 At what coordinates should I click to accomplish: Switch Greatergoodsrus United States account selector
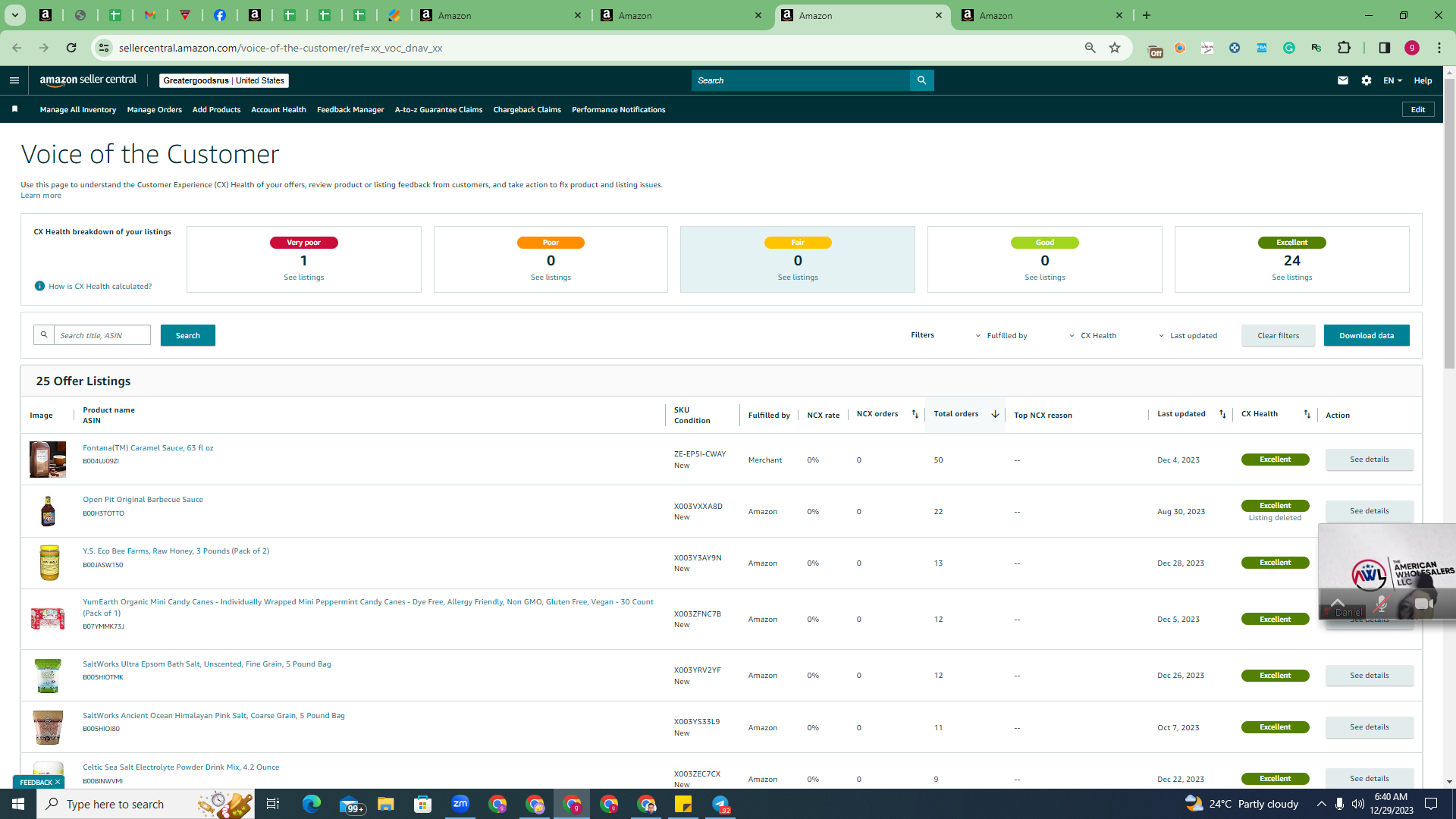tap(224, 80)
